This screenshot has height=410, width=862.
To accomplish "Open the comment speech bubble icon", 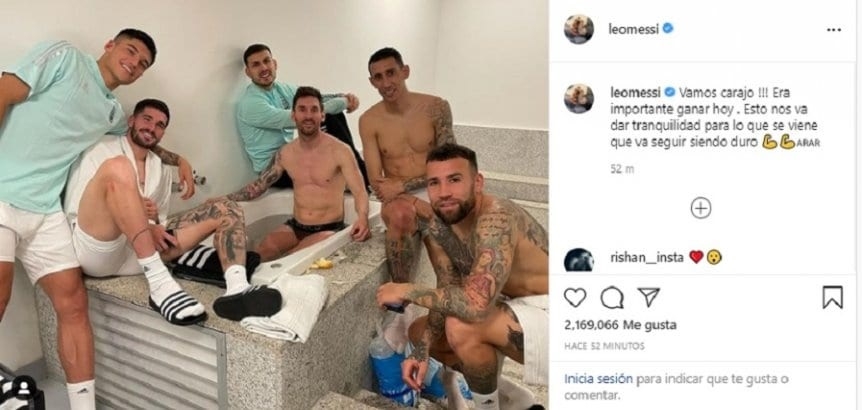I will click(612, 297).
